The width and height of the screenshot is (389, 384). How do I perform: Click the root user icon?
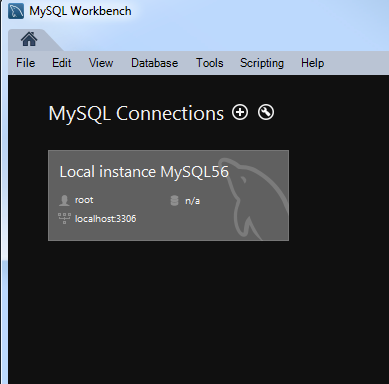(x=64, y=200)
